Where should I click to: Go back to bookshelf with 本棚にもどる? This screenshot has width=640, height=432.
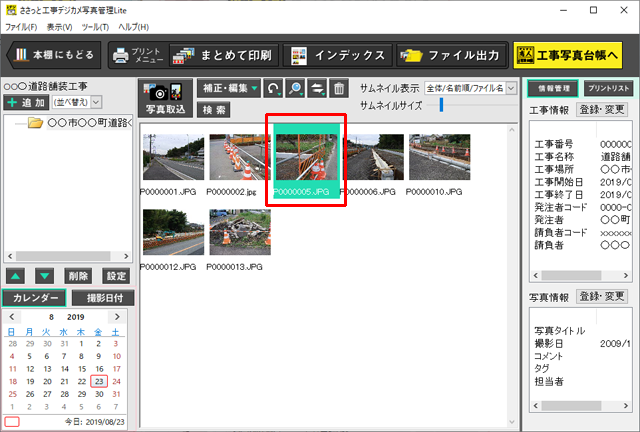click(54, 55)
